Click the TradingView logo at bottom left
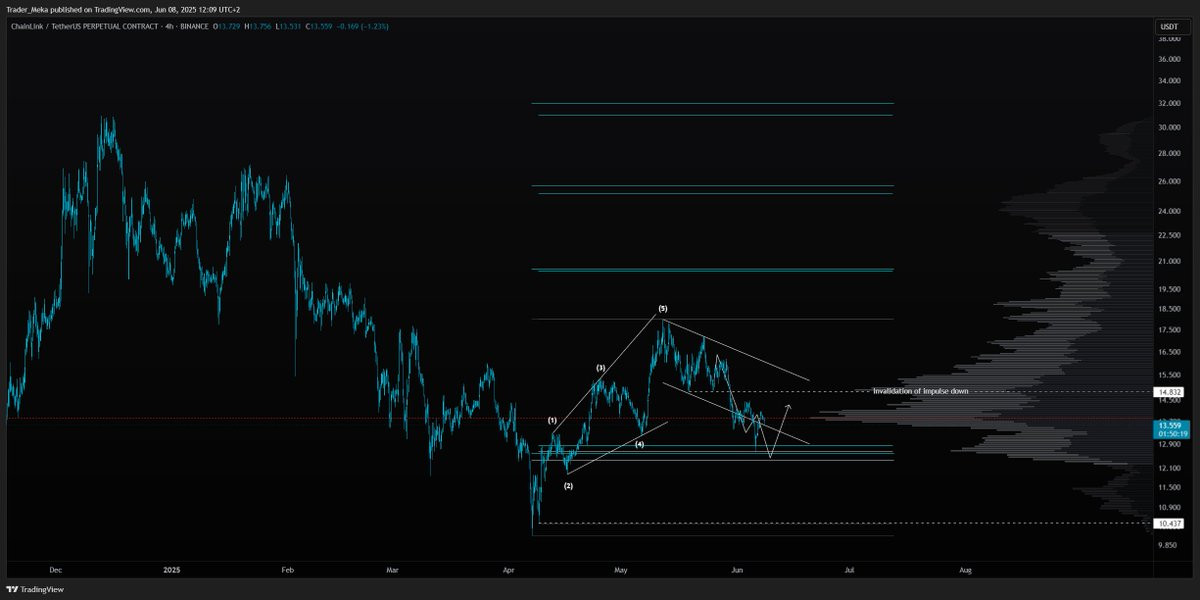The height and width of the screenshot is (600, 1200). (x=35, y=589)
